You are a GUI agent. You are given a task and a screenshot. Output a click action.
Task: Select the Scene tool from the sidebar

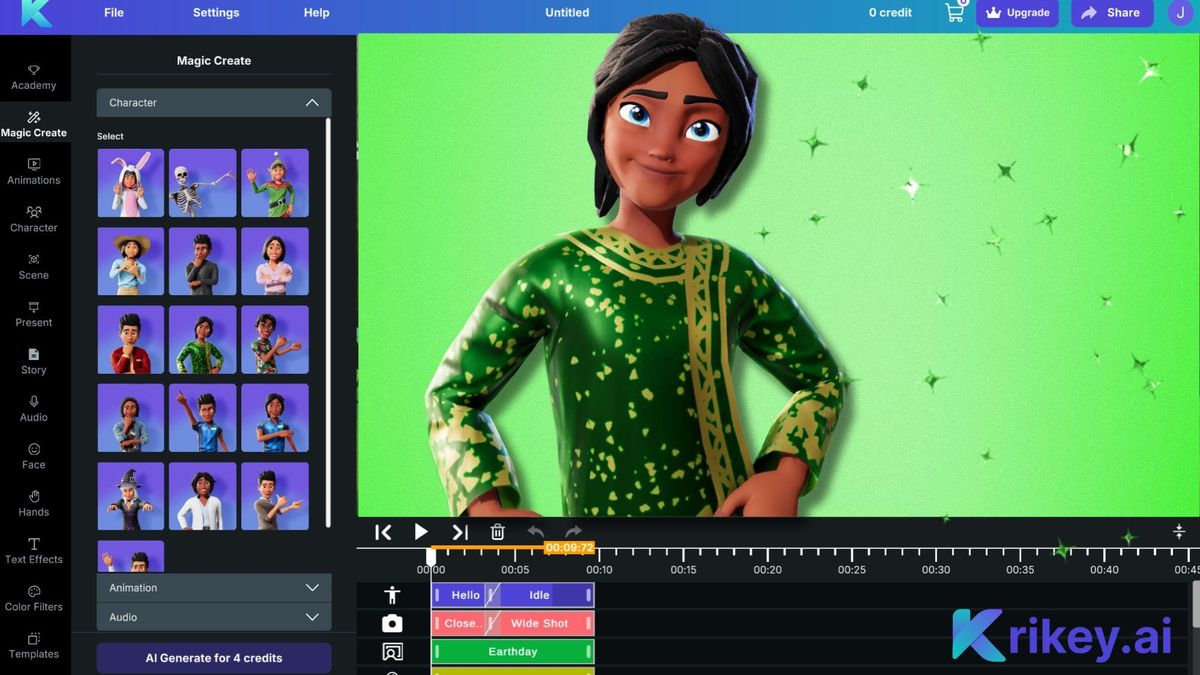(x=34, y=267)
